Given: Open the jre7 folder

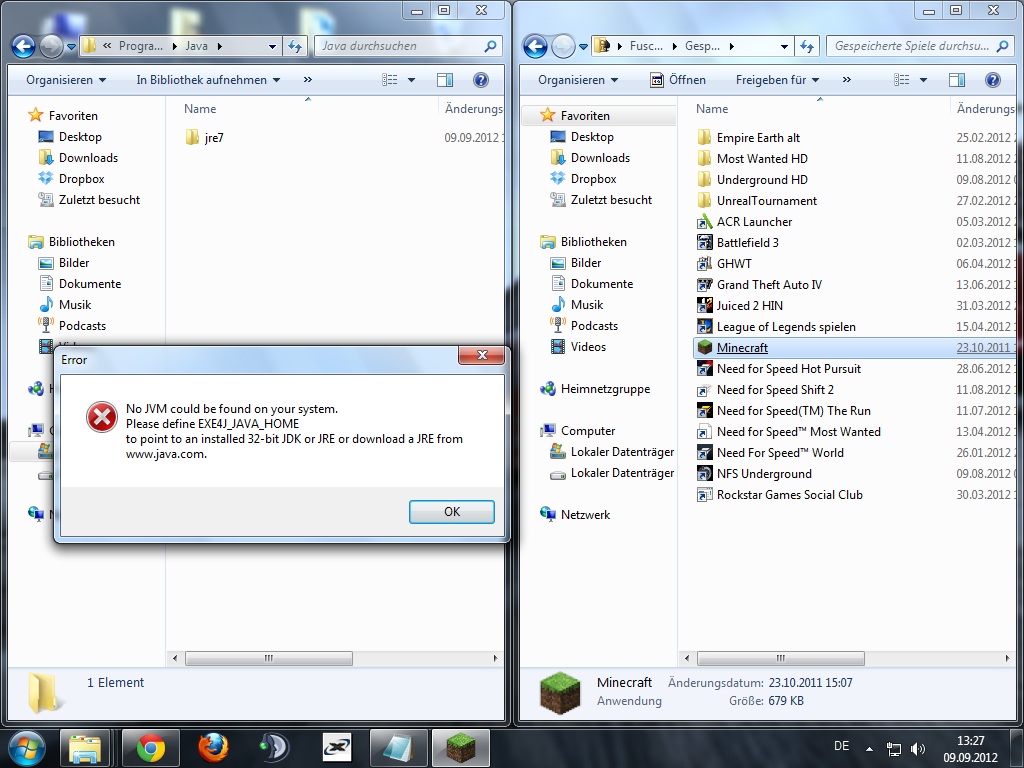Looking at the screenshot, I should pos(213,138).
